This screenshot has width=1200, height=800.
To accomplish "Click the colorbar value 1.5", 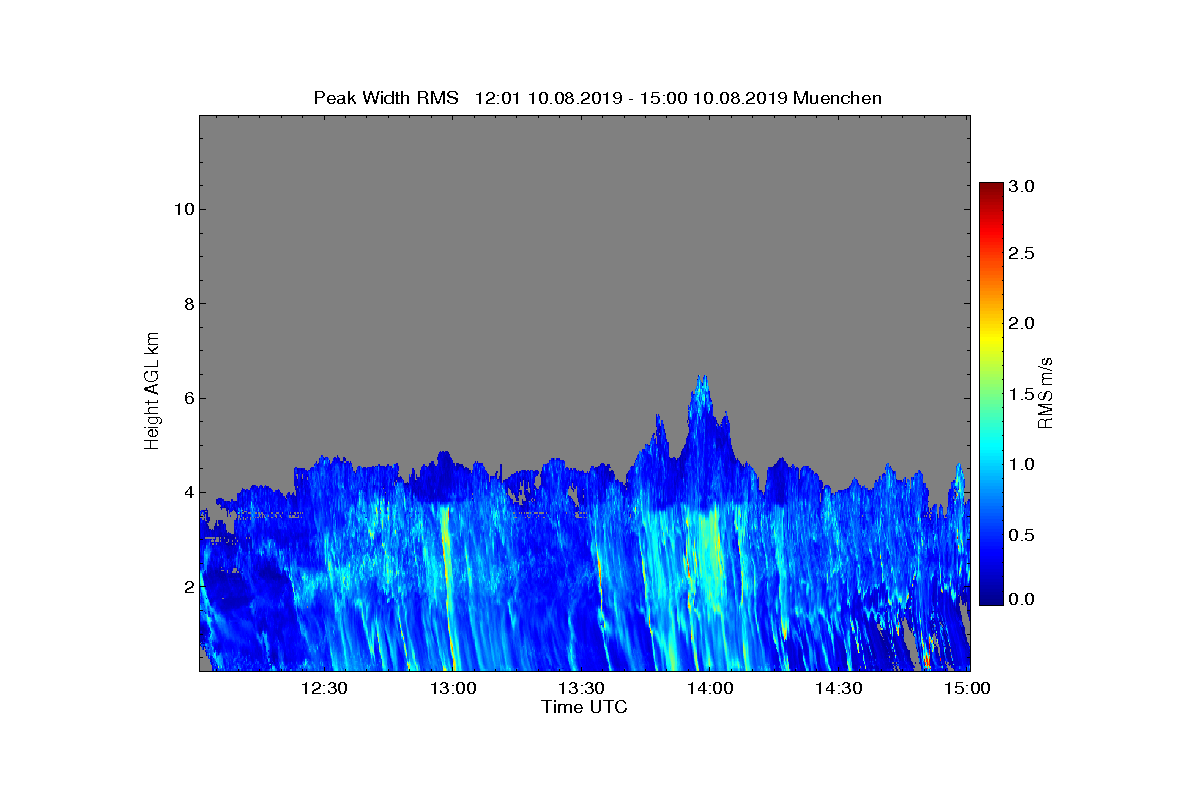I will click(x=1021, y=395).
